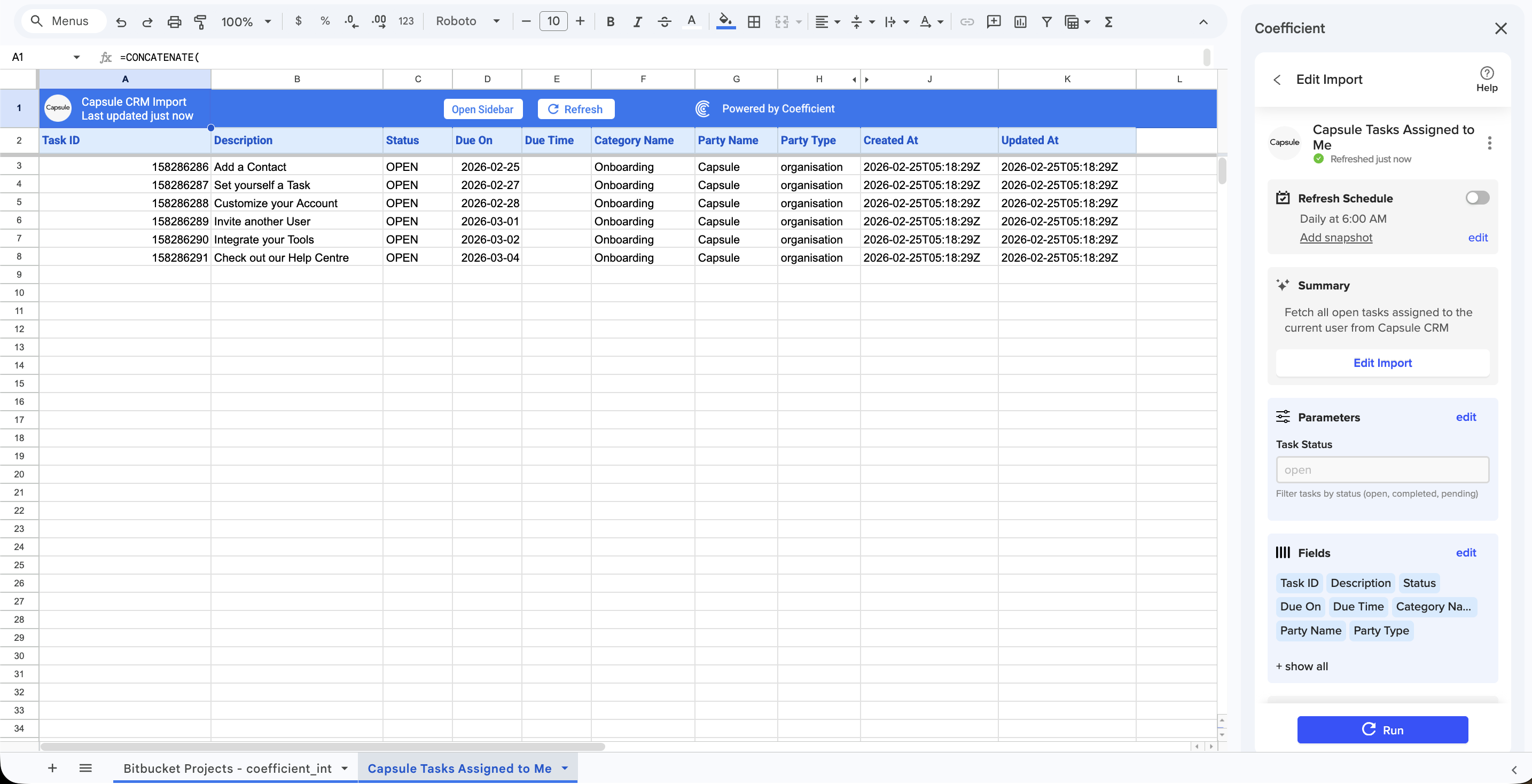Screen dimensions: 1532x784
Task: Search the Menus box
Action: pyautogui.click(x=64, y=21)
